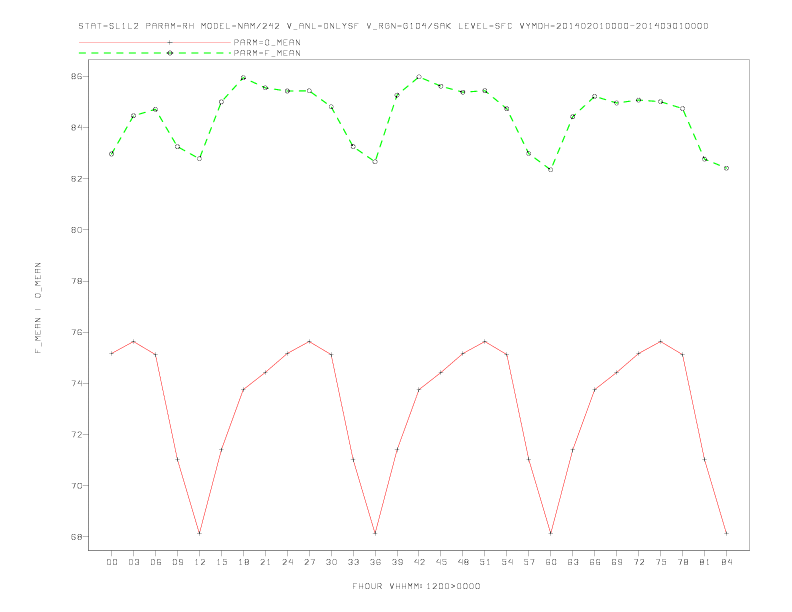The width and height of the screenshot is (792, 612).
Task: Click the x-axis tick label 84
Action: (x=727, y=562)
